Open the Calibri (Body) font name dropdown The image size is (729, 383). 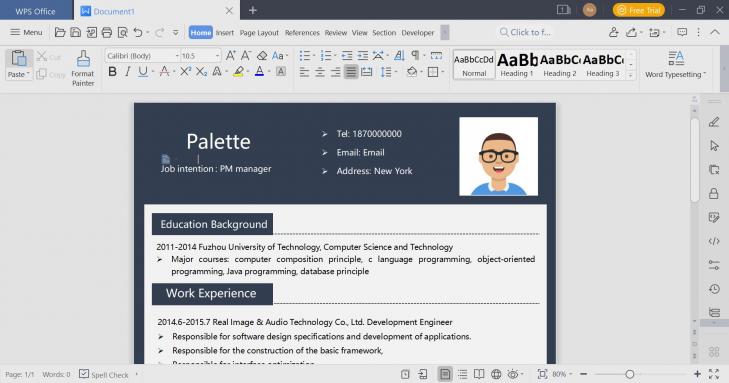(177, 56)
